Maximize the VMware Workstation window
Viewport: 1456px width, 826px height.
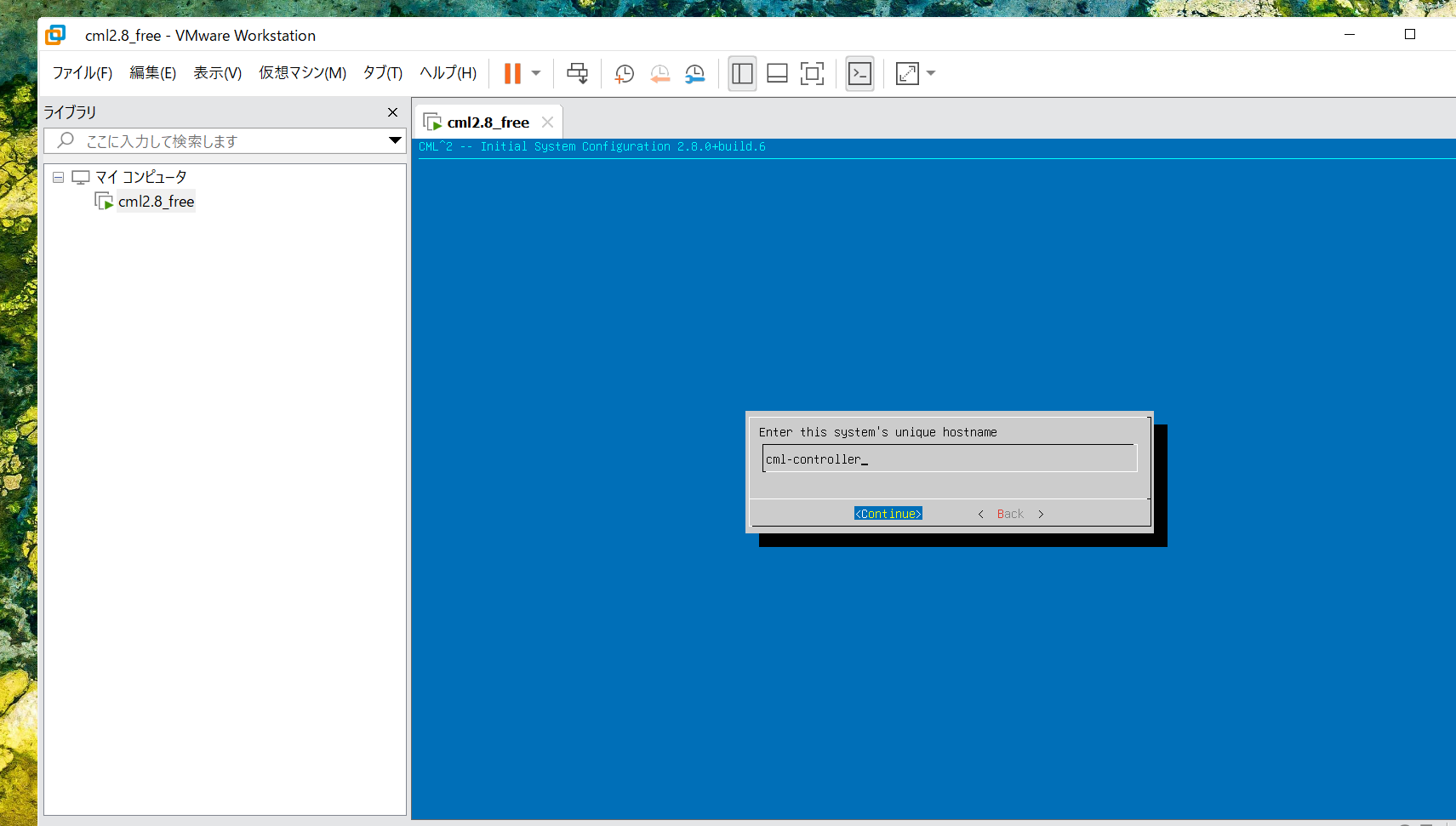pos(1410,35)
